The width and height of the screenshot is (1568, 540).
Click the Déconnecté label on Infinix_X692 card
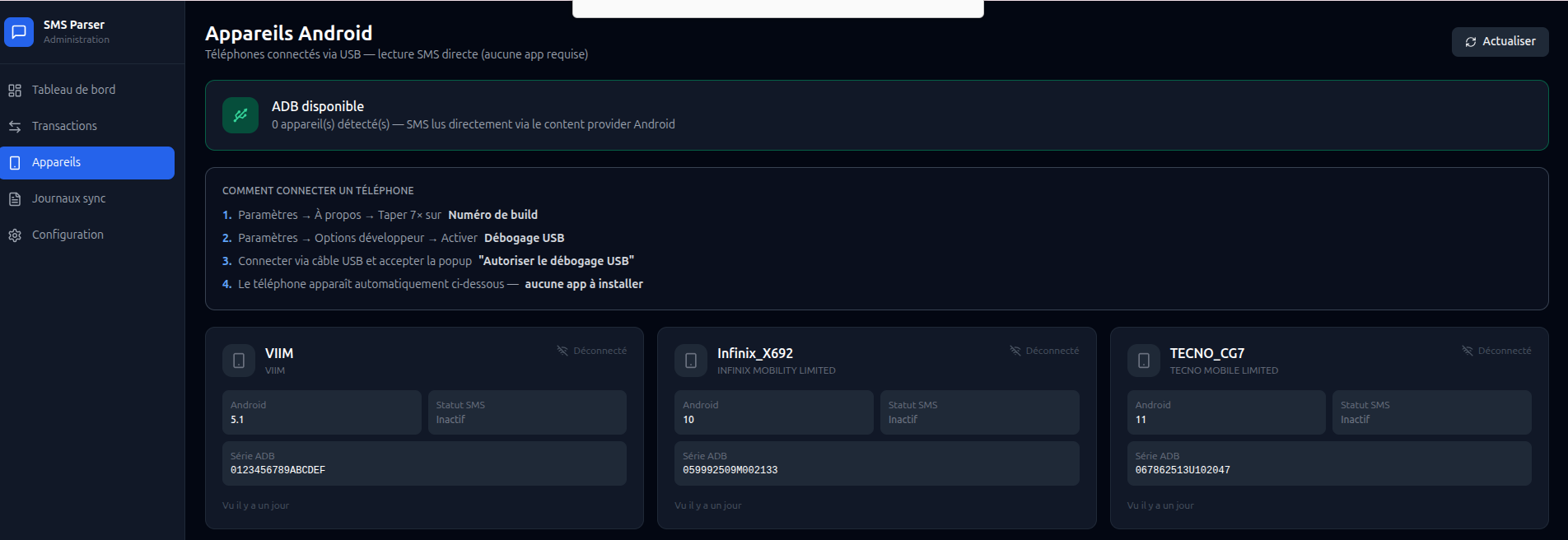coord(1052,351)
